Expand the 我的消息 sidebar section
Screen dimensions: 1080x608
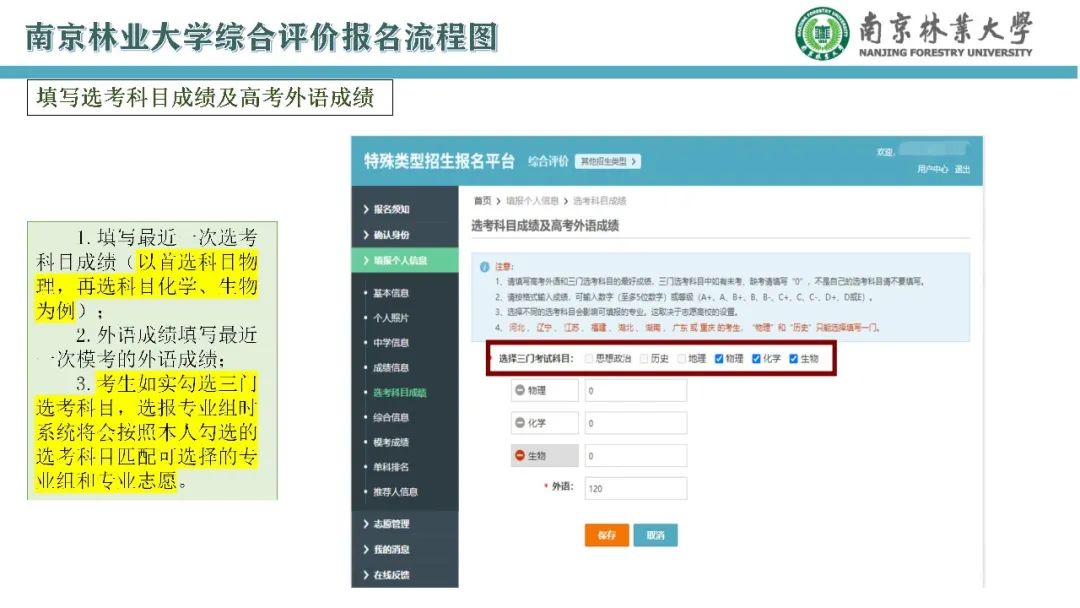[x=391, y=549]
